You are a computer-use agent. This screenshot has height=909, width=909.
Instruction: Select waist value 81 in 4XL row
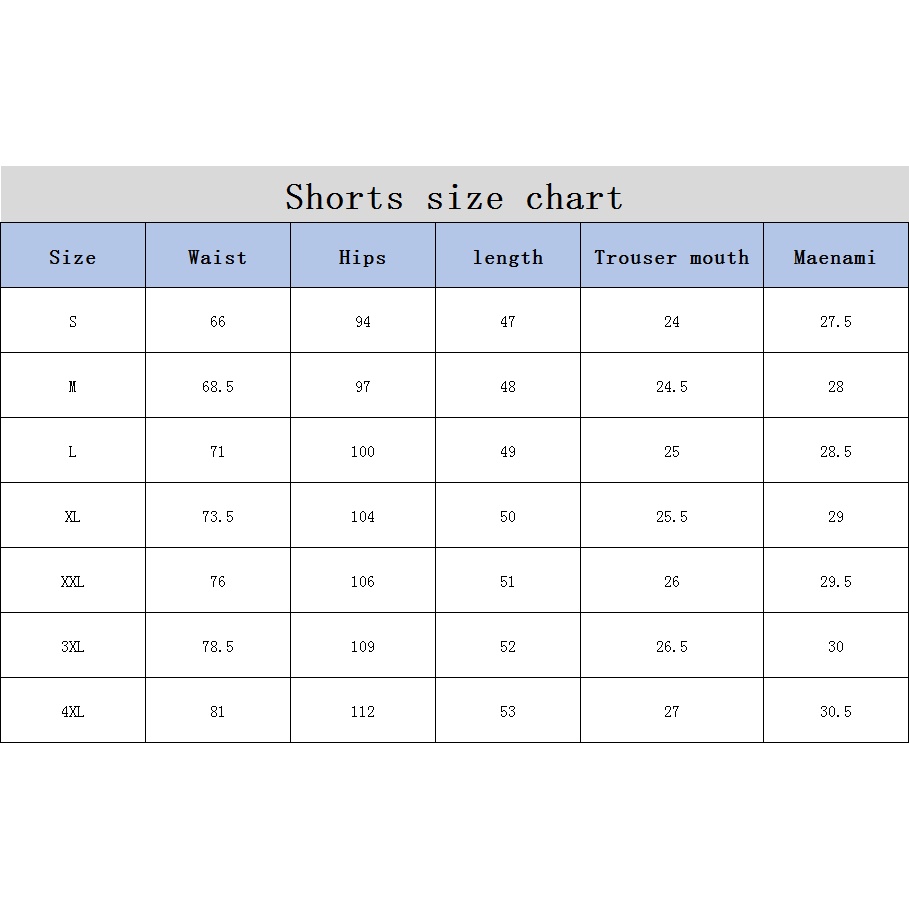pos(217,712)
